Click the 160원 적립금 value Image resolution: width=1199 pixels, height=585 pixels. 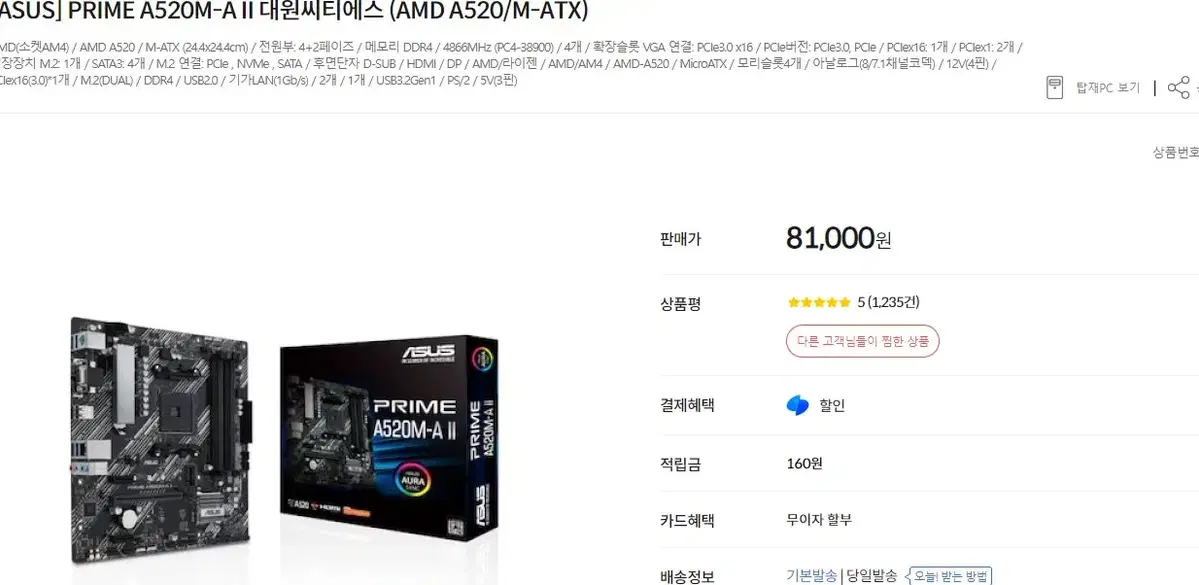(804, 463)
